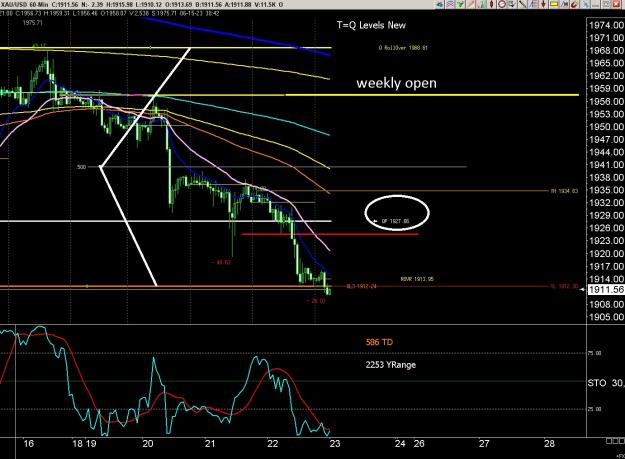Viewport: 625px width, 459px height.
Task: Click the current price tag 1911.56
Action: point(606,290)
